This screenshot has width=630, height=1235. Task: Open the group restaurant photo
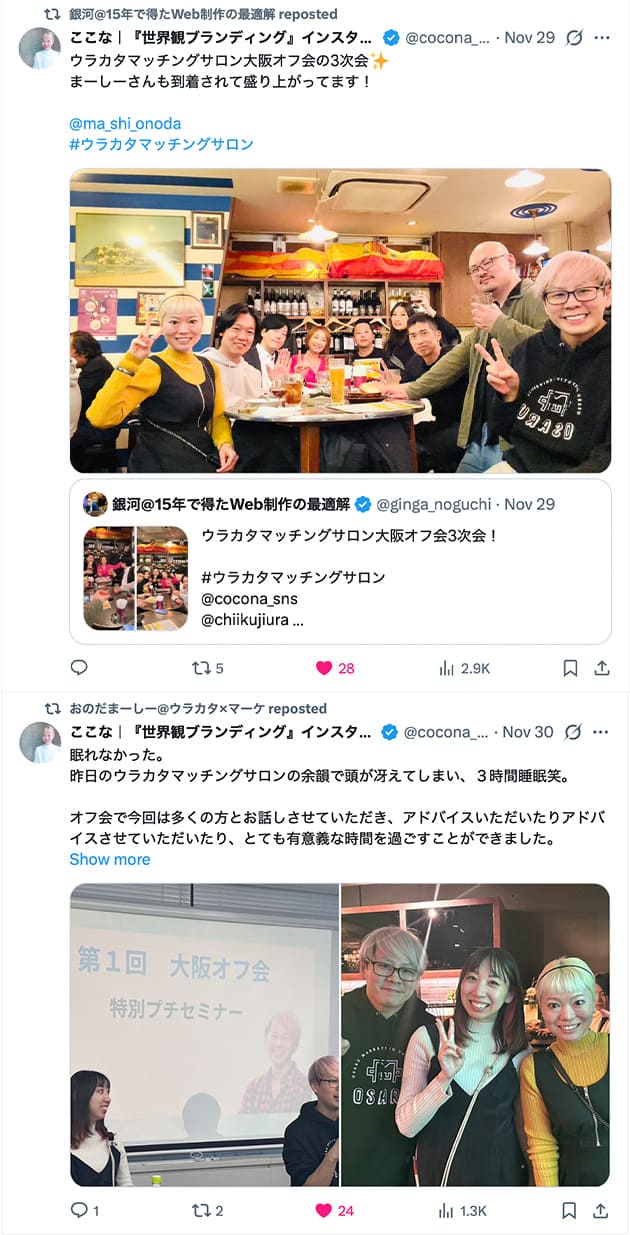click(x=340, y=320)
